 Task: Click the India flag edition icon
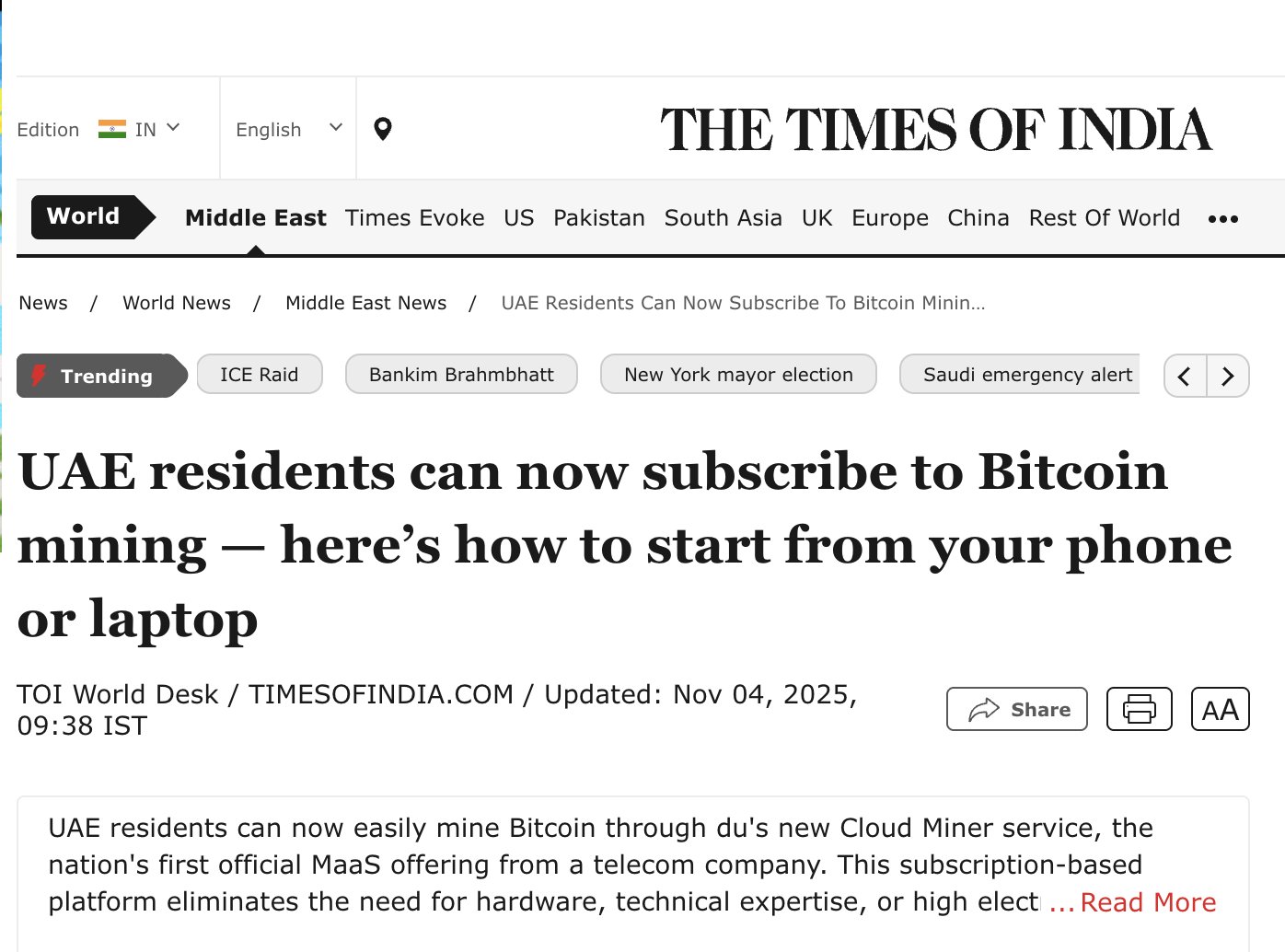pyautogui.click(x=112, y=129)
